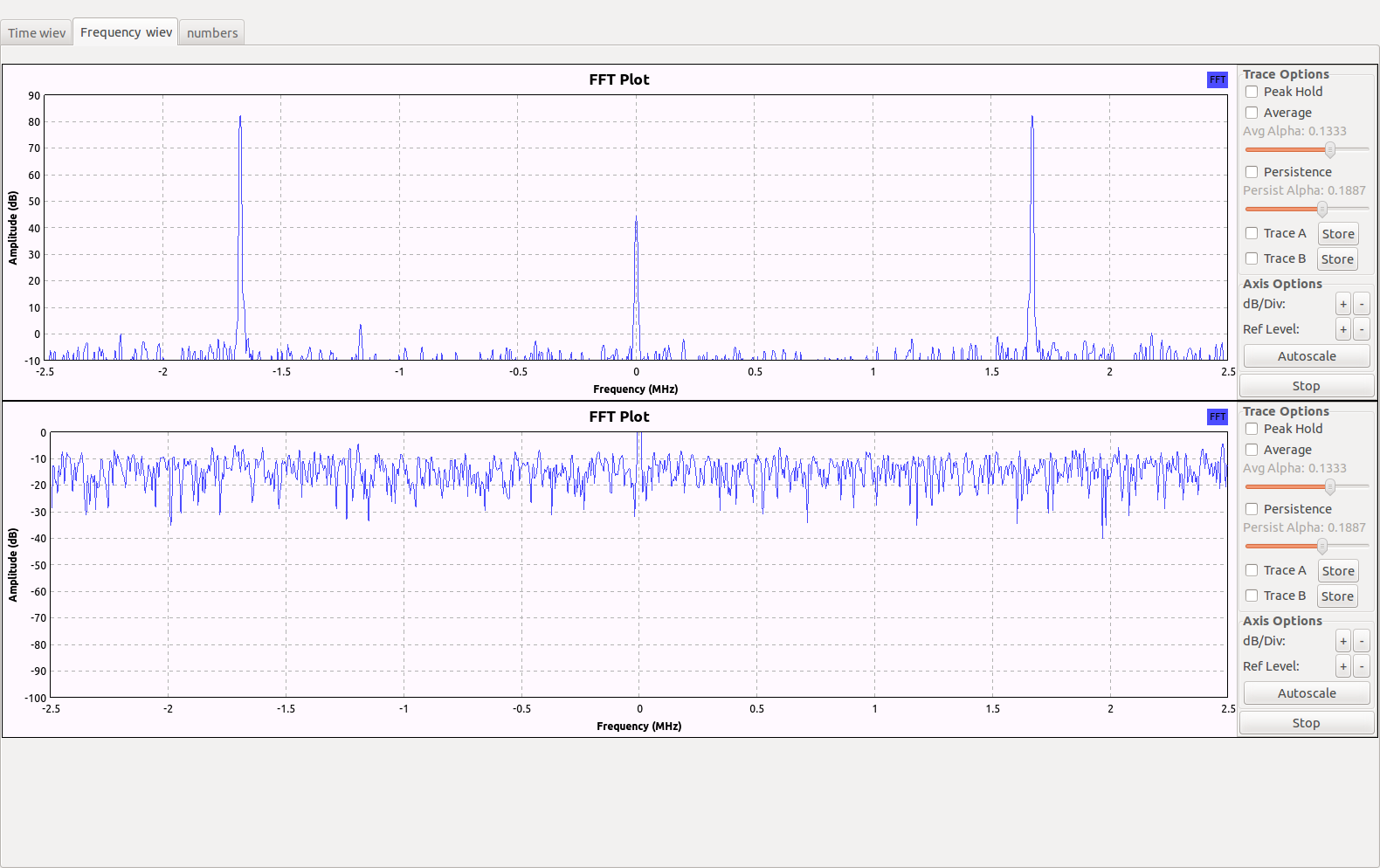The height and width of the screenshot is (868, 1380).
Task: Stop the bottom FFT plot
Action: point(1306,723)
